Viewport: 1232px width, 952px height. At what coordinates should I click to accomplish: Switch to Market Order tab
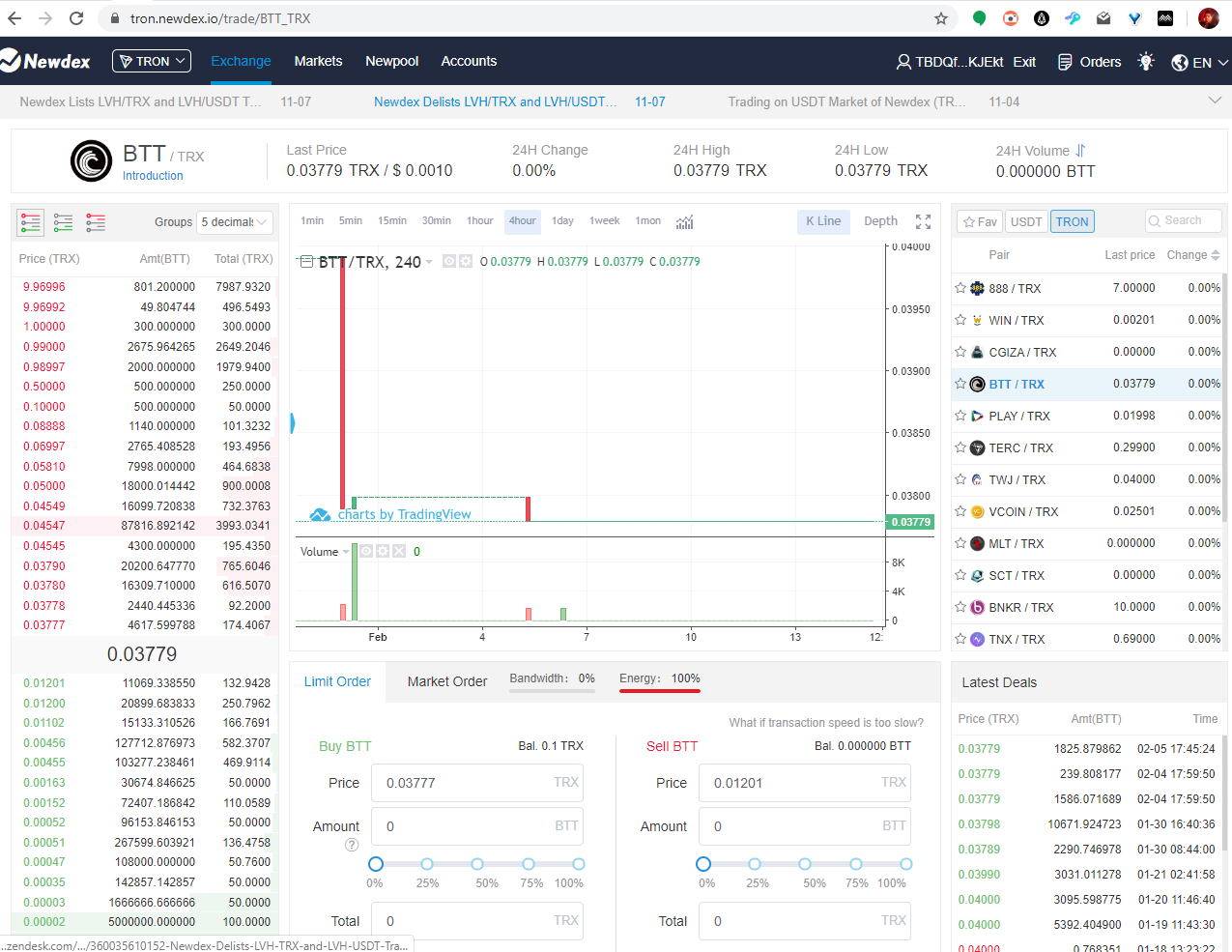pyautogui.click(x=447, y=681)
